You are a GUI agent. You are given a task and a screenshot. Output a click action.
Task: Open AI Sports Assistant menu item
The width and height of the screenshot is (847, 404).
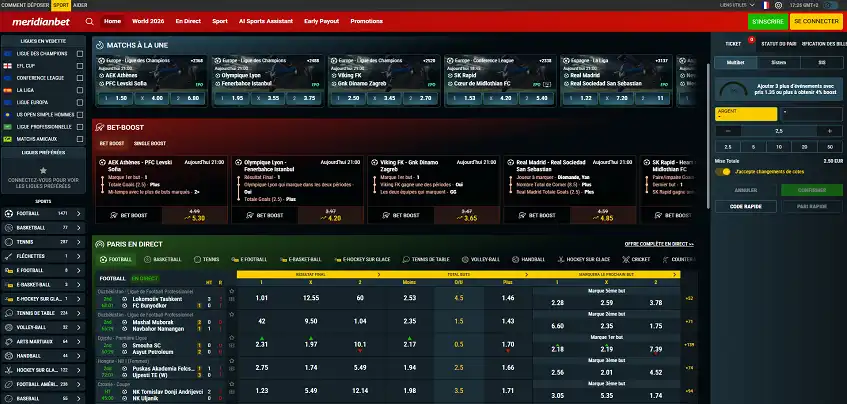(266, 22)
